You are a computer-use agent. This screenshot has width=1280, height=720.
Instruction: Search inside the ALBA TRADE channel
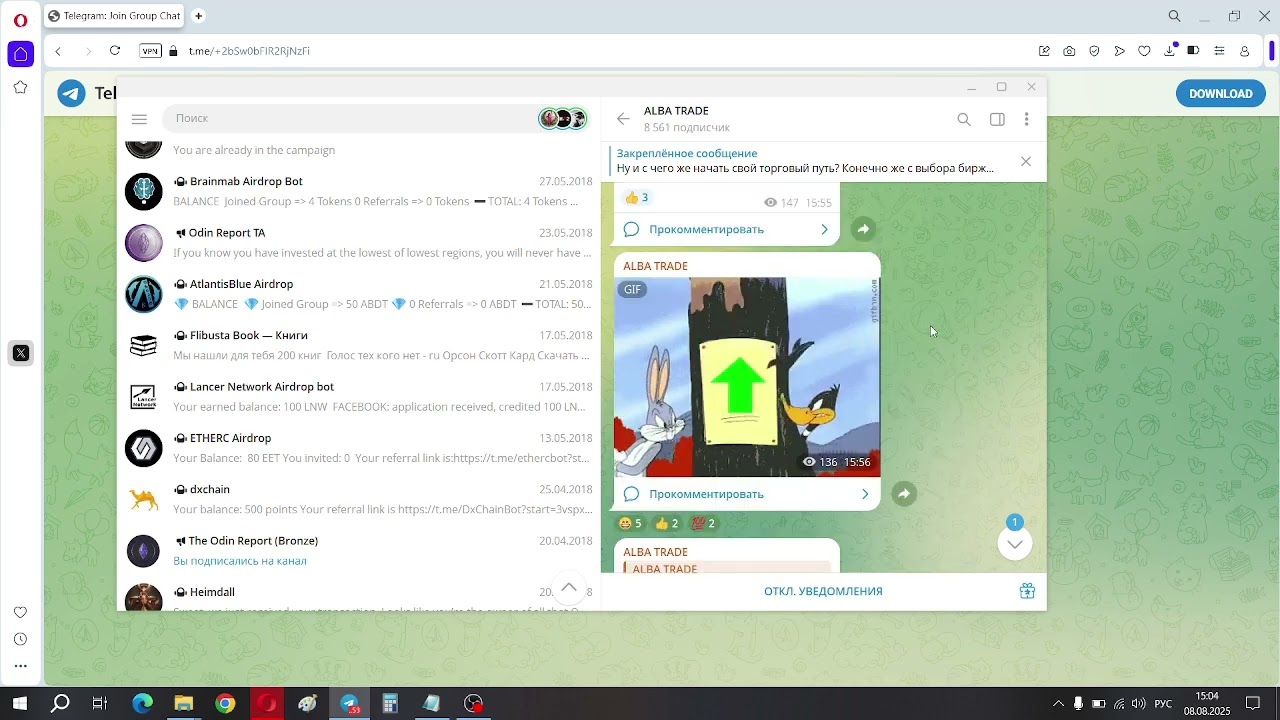click(964, 119)
